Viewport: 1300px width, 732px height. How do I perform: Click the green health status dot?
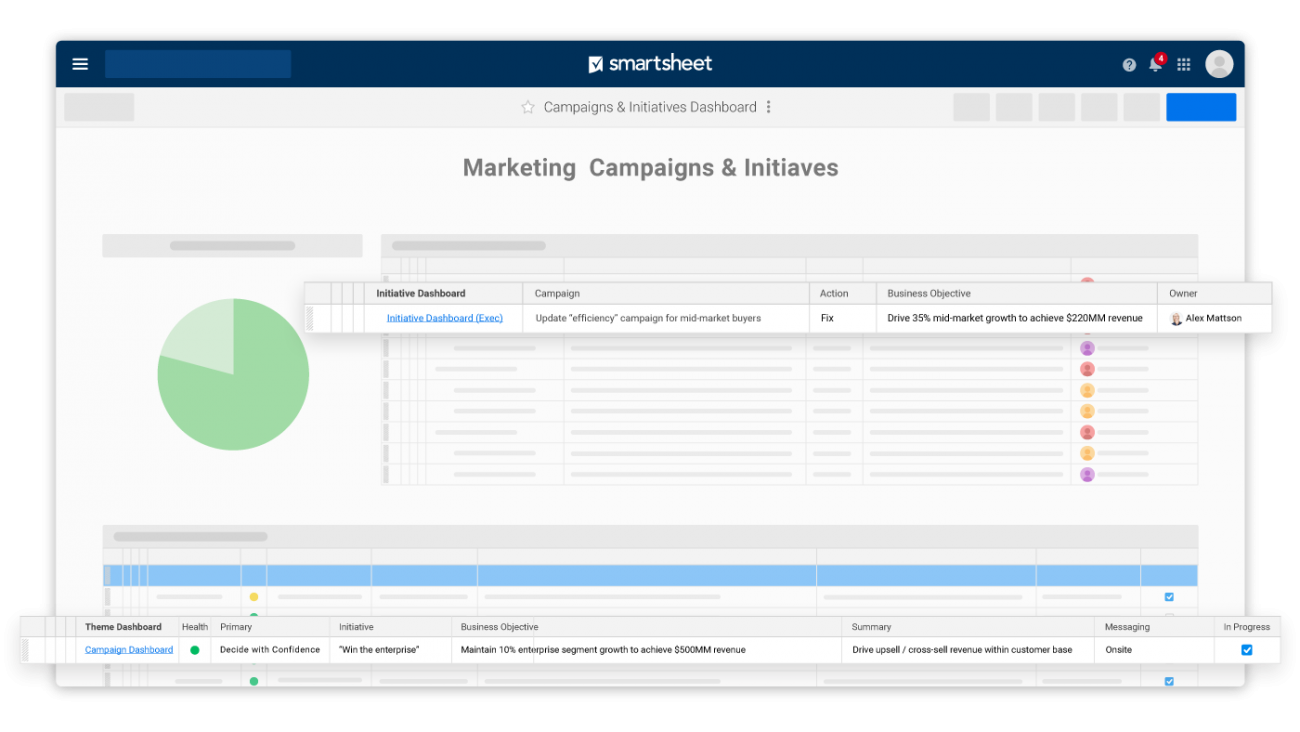[195, 649]
